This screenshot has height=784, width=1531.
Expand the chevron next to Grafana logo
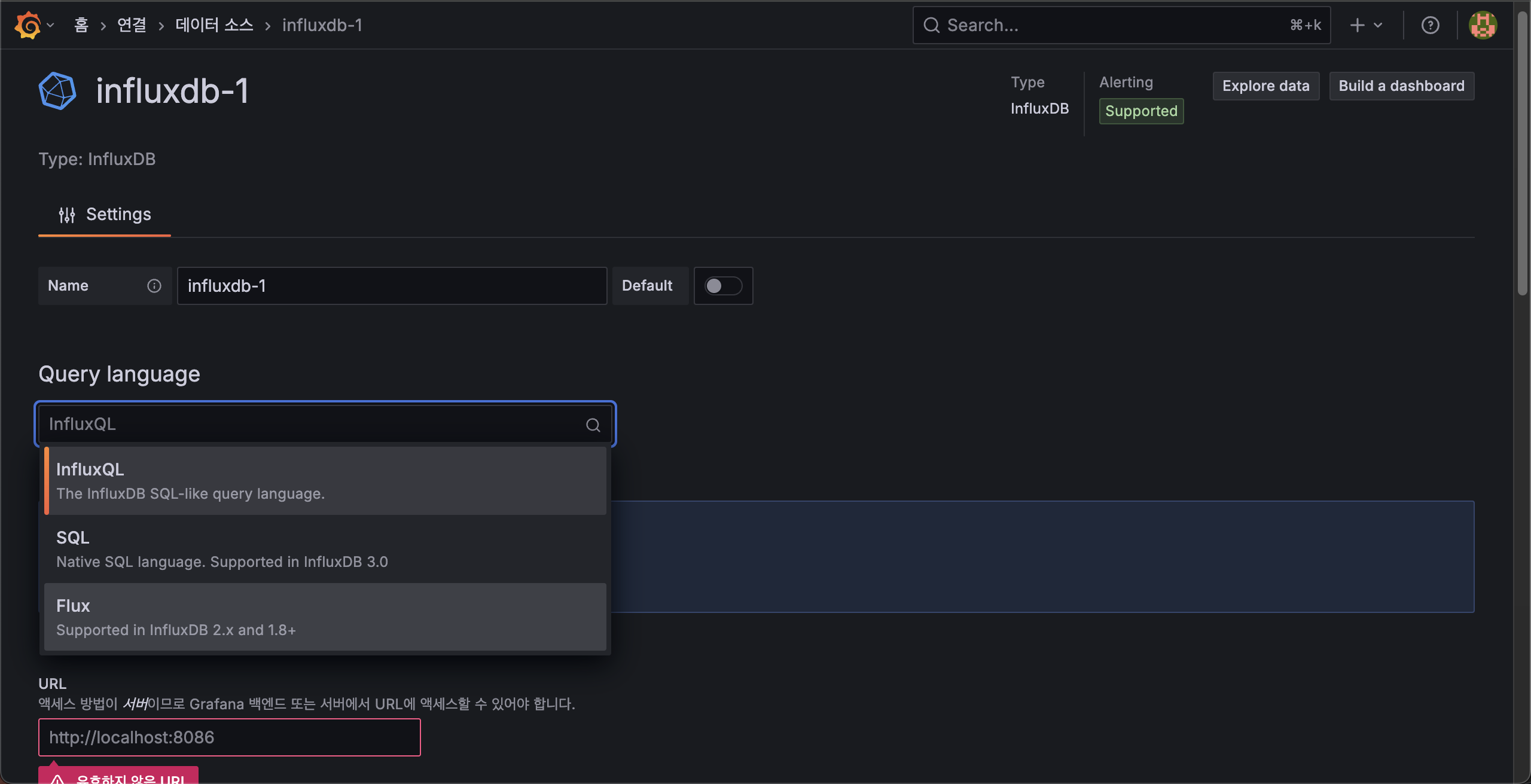[51, 25]
